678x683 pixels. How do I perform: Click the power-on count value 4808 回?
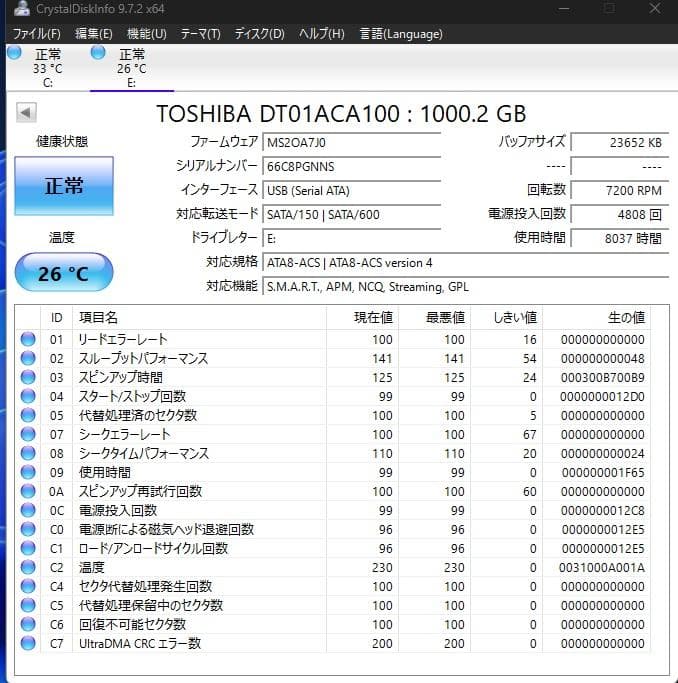click(620, 214)
